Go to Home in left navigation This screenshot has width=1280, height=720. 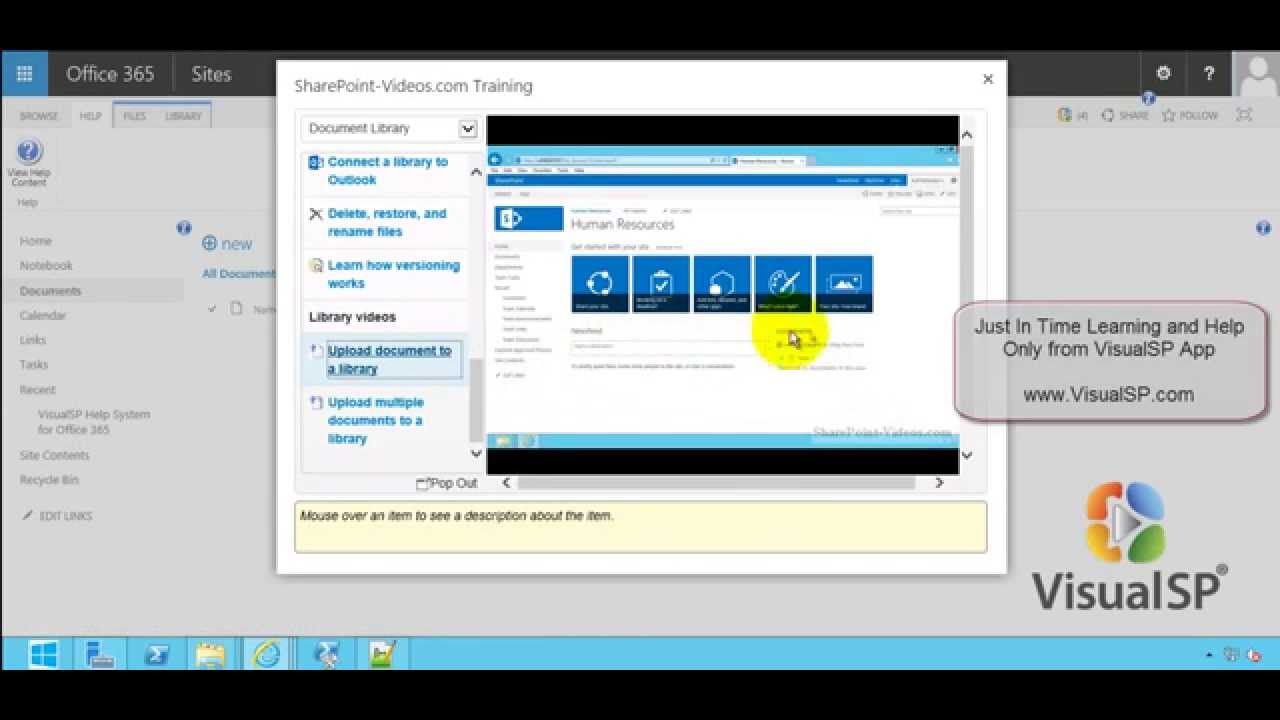[x=35, y=241]
